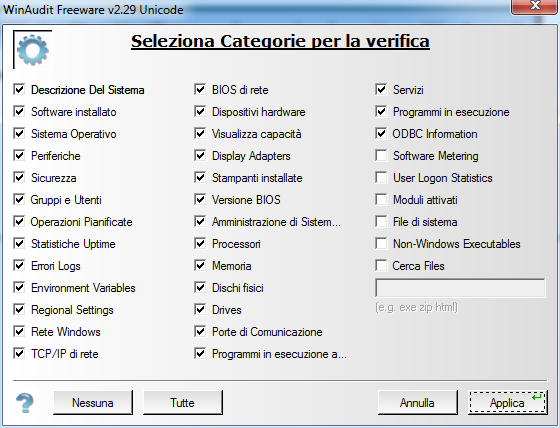Uncheck the Display Adapters checkbox
The image size is (560, 428).
click(x=200, y=155)
